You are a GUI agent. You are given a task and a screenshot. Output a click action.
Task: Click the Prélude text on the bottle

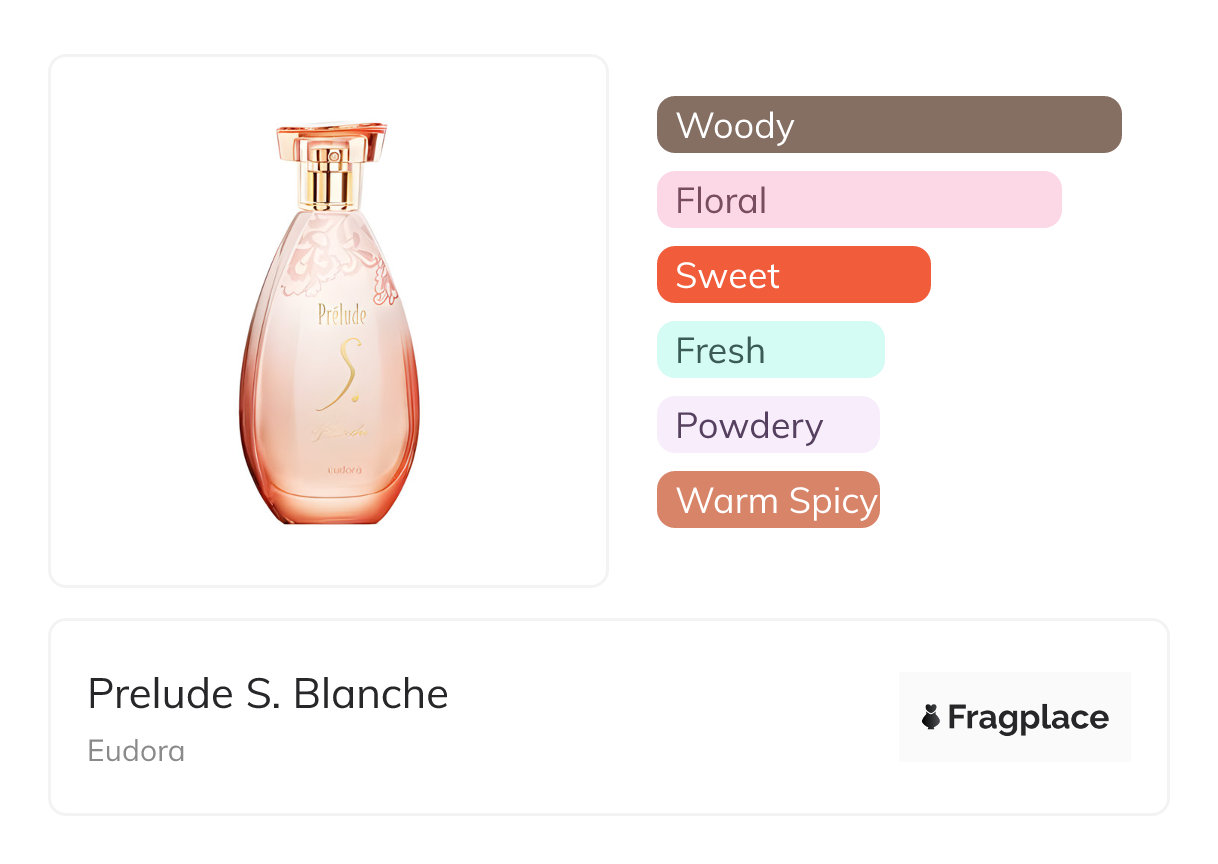(x=342, y=316)
